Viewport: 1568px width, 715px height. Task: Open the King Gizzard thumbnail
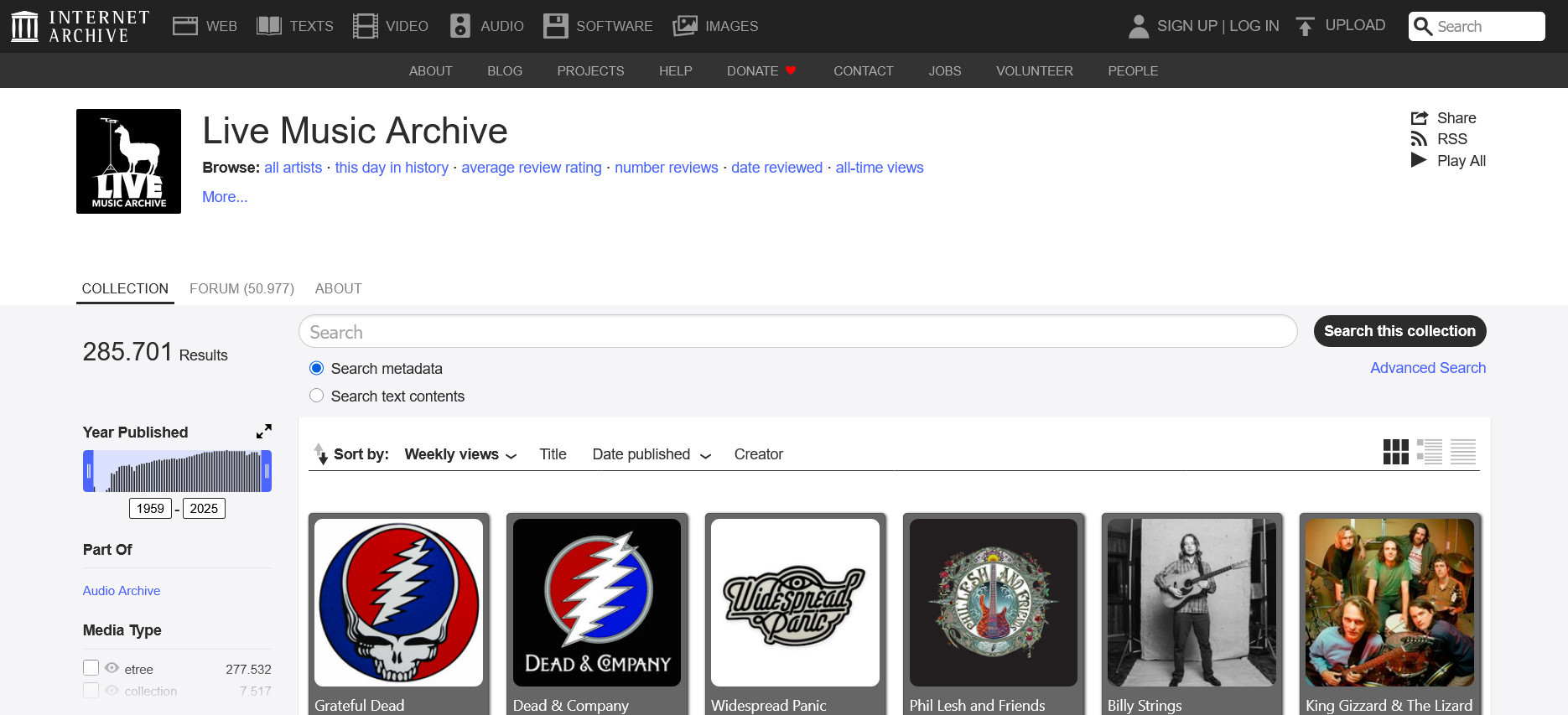coord(1390,603)
